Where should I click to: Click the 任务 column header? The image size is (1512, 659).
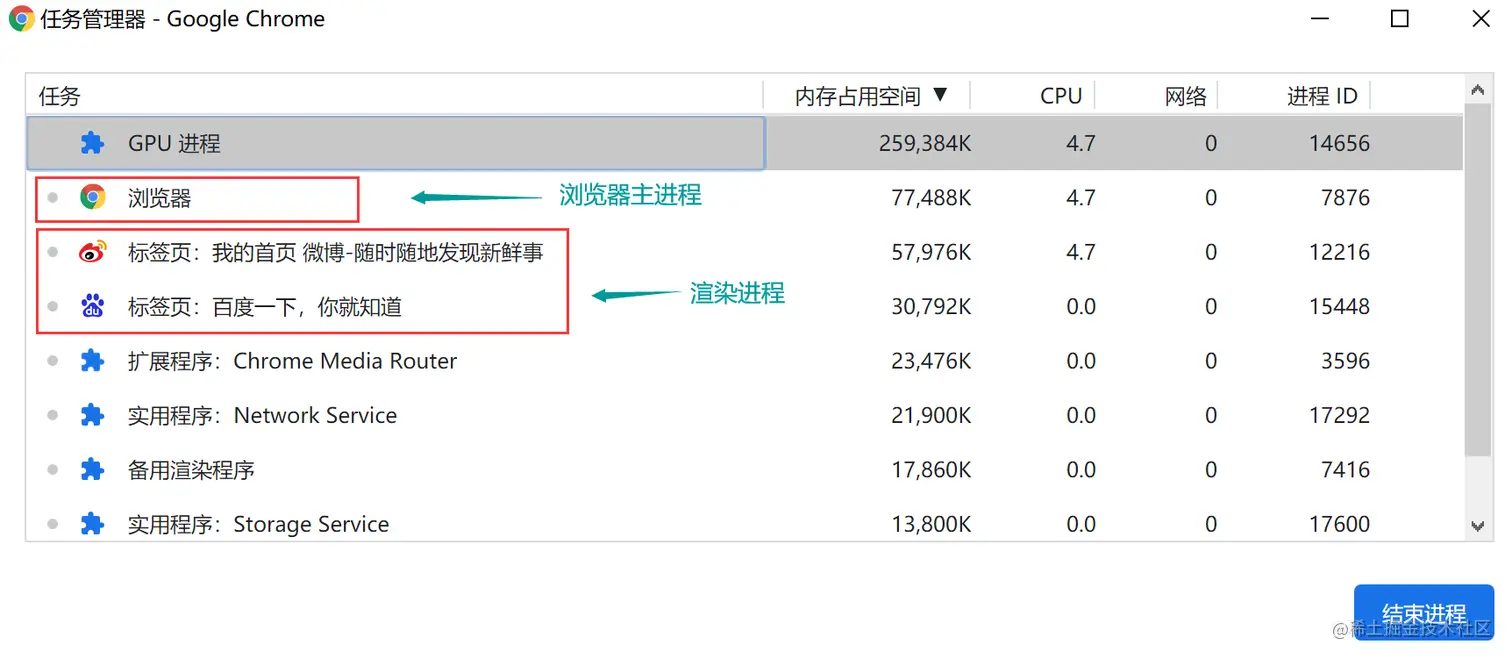click(x=60, y=96)
